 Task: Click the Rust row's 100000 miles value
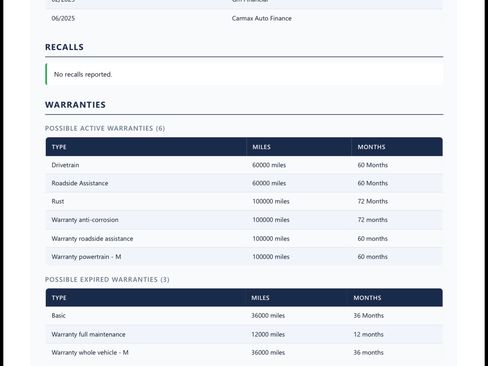[271, 201]
